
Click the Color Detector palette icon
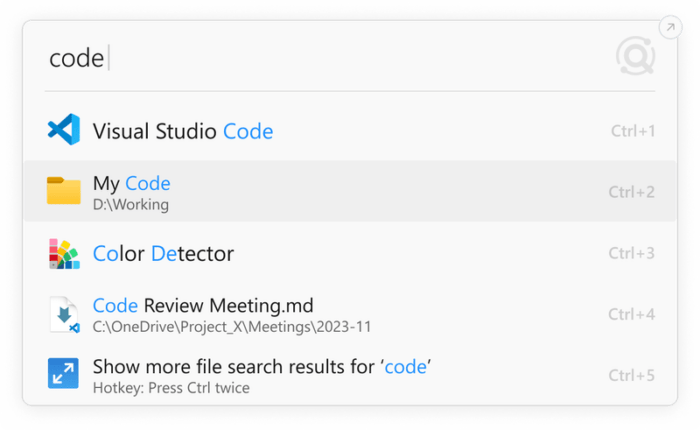tap(64, 253)
